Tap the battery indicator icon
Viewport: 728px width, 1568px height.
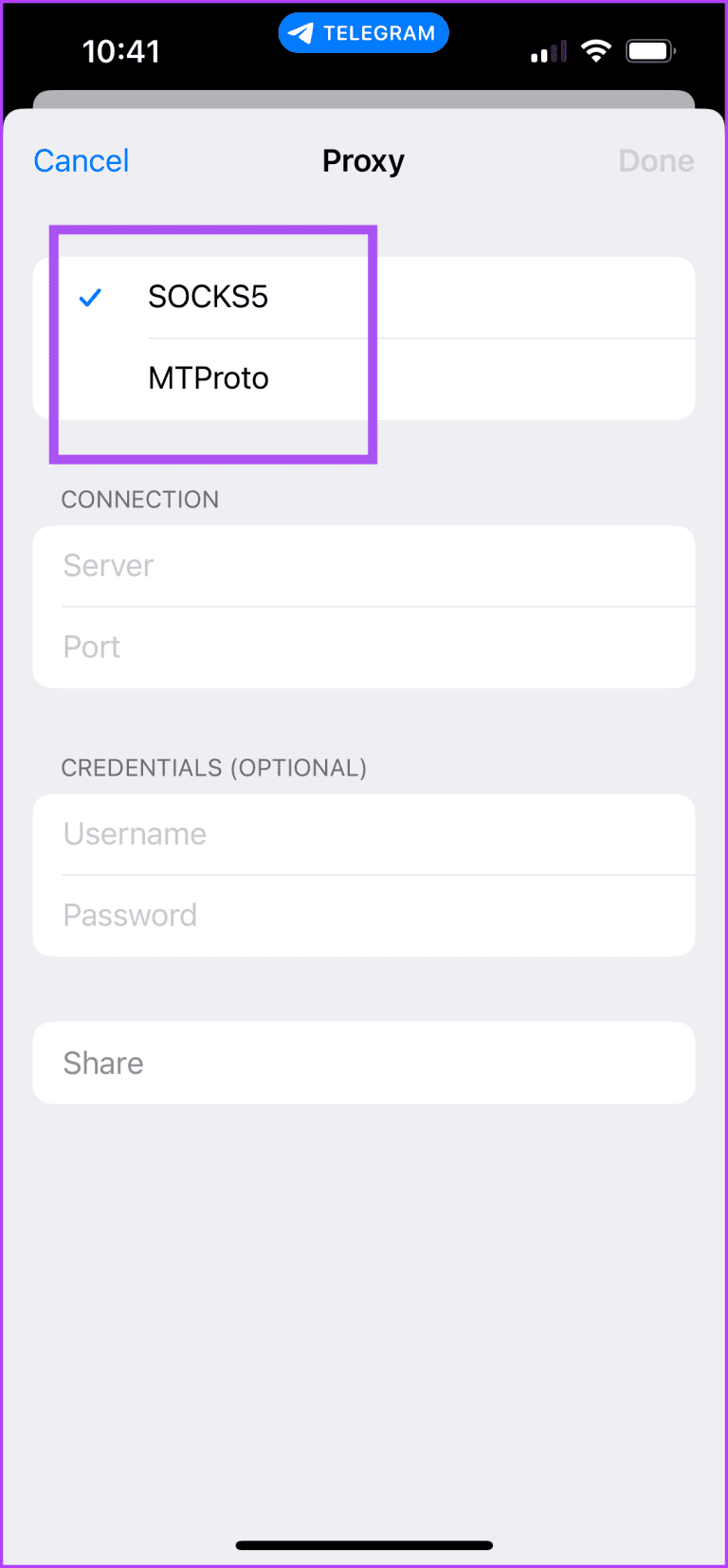(650, 51)
